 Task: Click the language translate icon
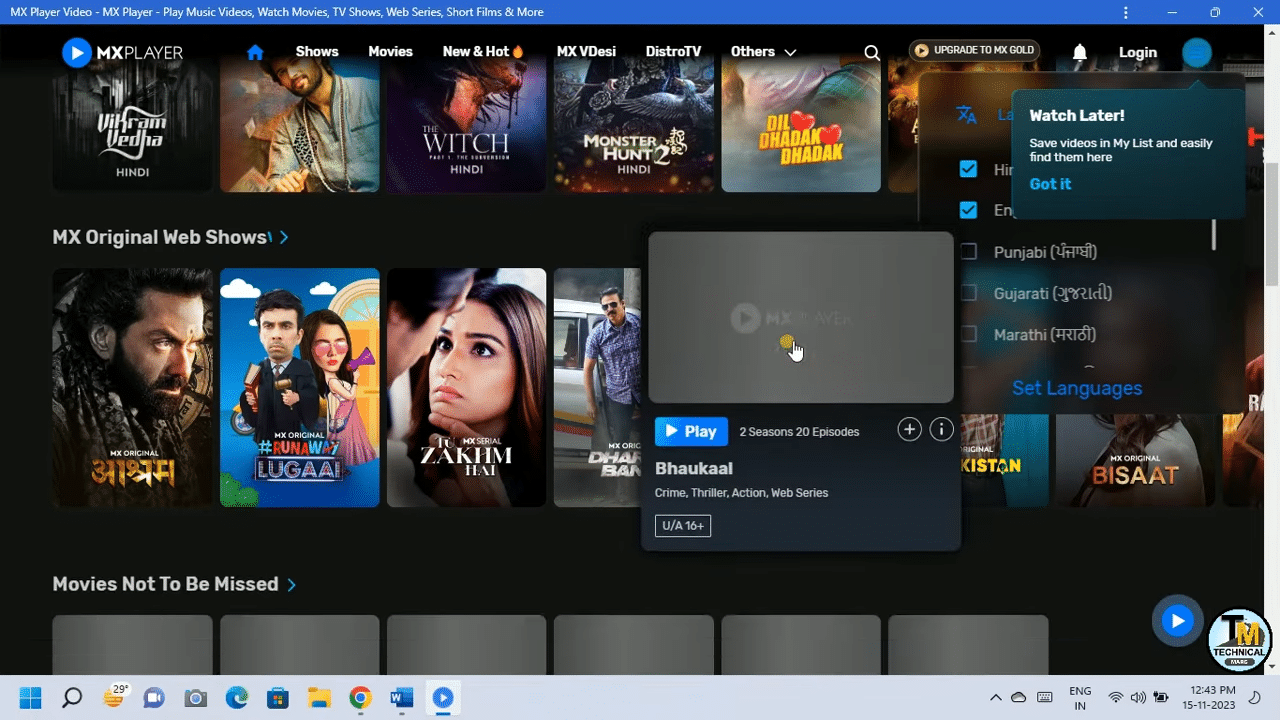[966, 115]
